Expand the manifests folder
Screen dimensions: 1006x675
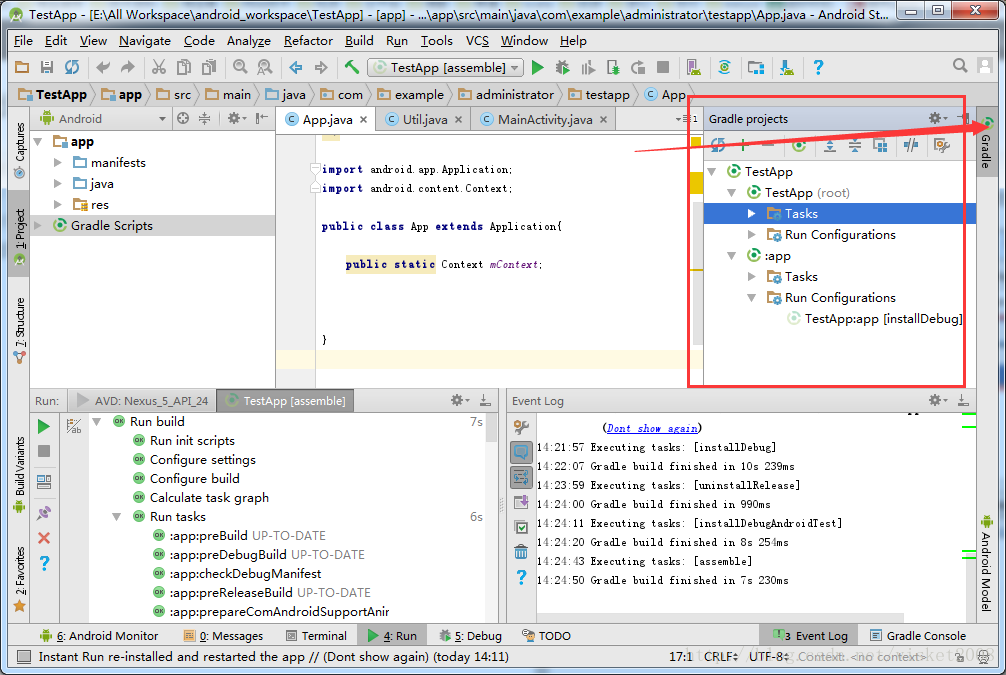[x=58, y=162]
